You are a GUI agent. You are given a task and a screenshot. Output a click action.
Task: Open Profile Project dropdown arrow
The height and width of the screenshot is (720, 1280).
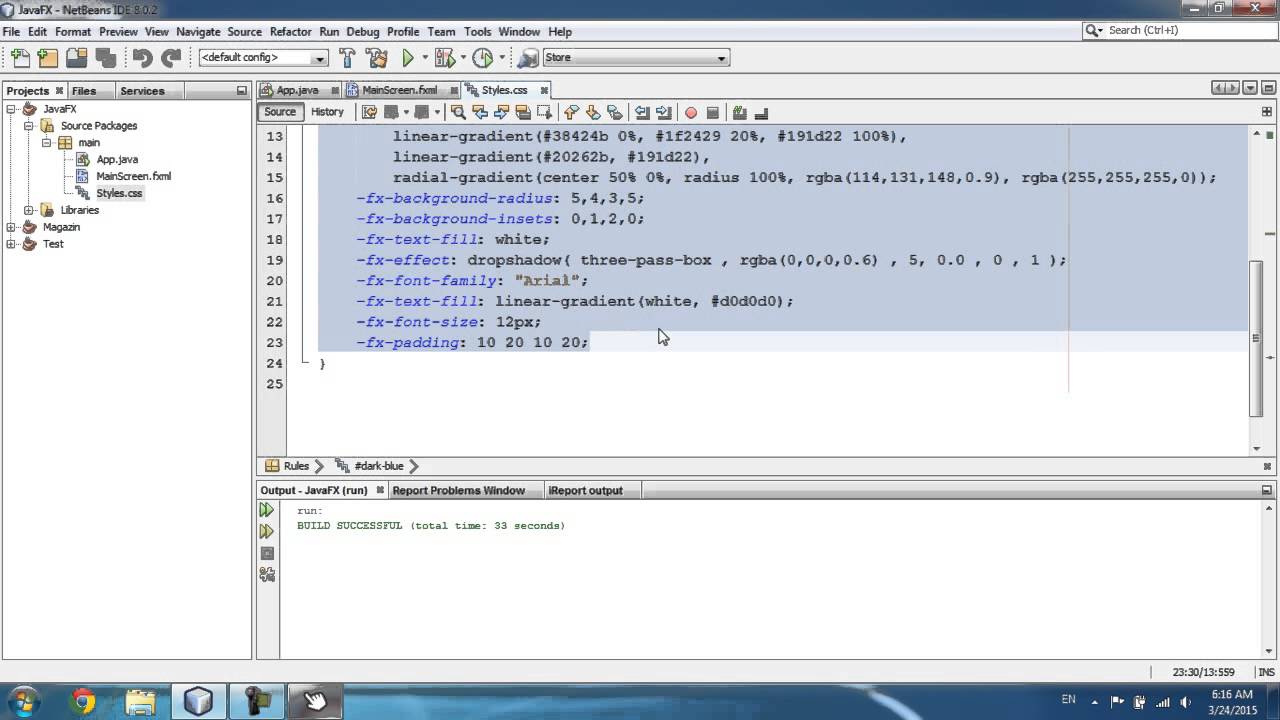click(x=500, y=58)
